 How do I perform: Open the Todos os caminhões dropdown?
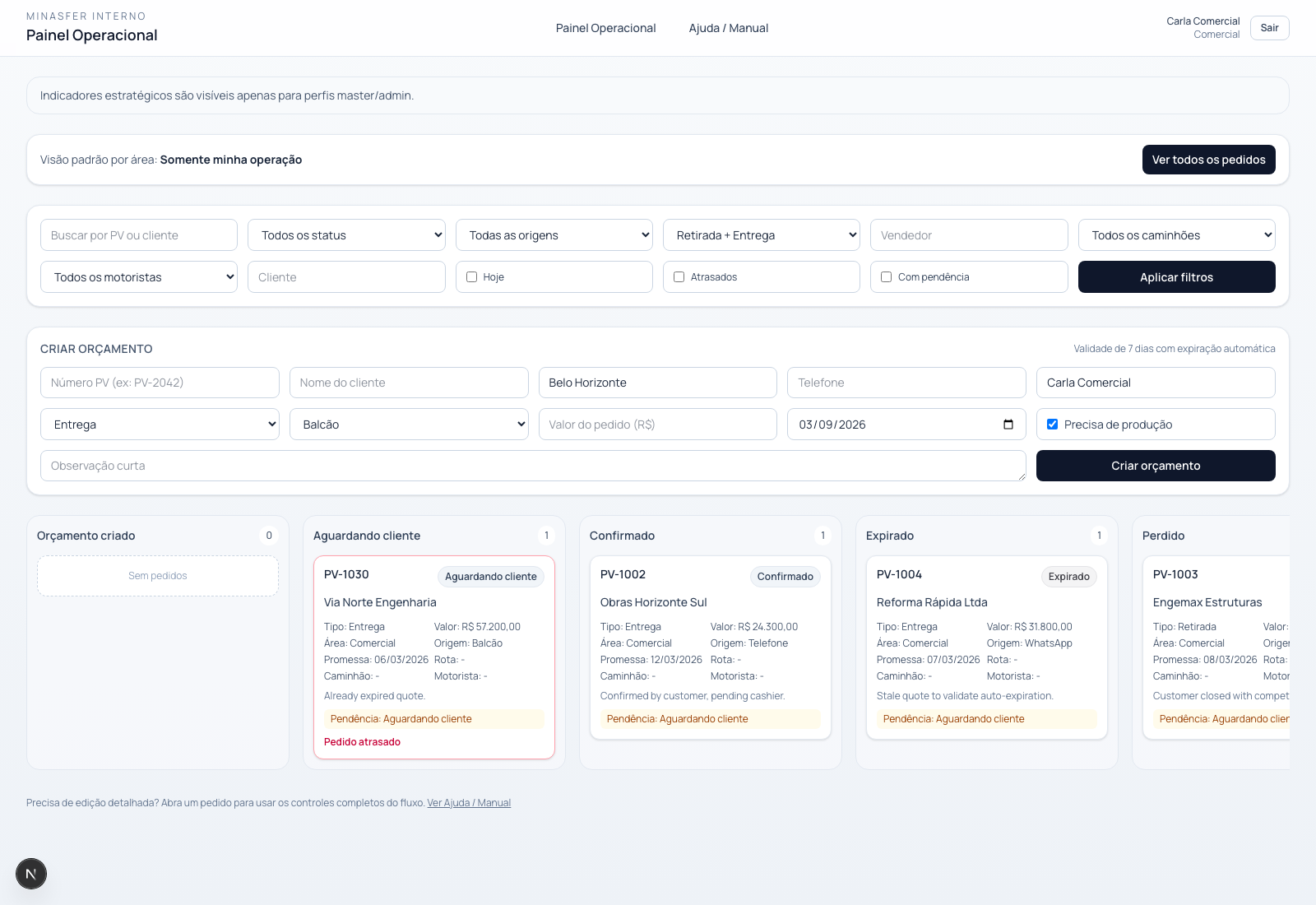point(1176,235)
